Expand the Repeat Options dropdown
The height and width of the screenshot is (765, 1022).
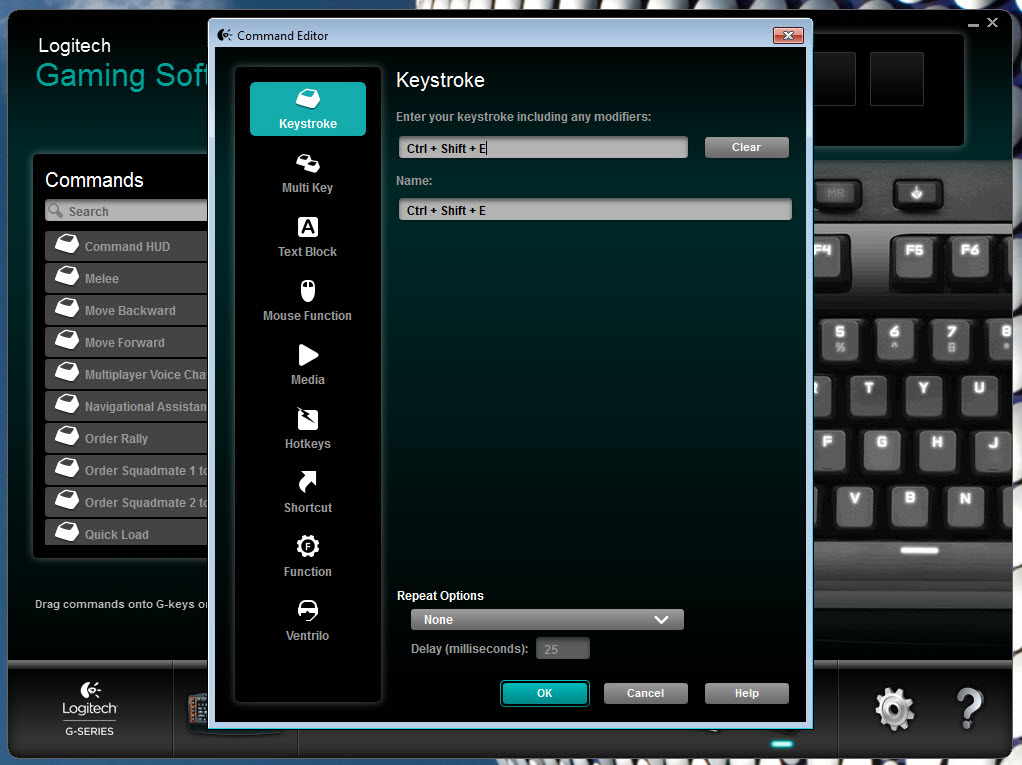(547, 620)
